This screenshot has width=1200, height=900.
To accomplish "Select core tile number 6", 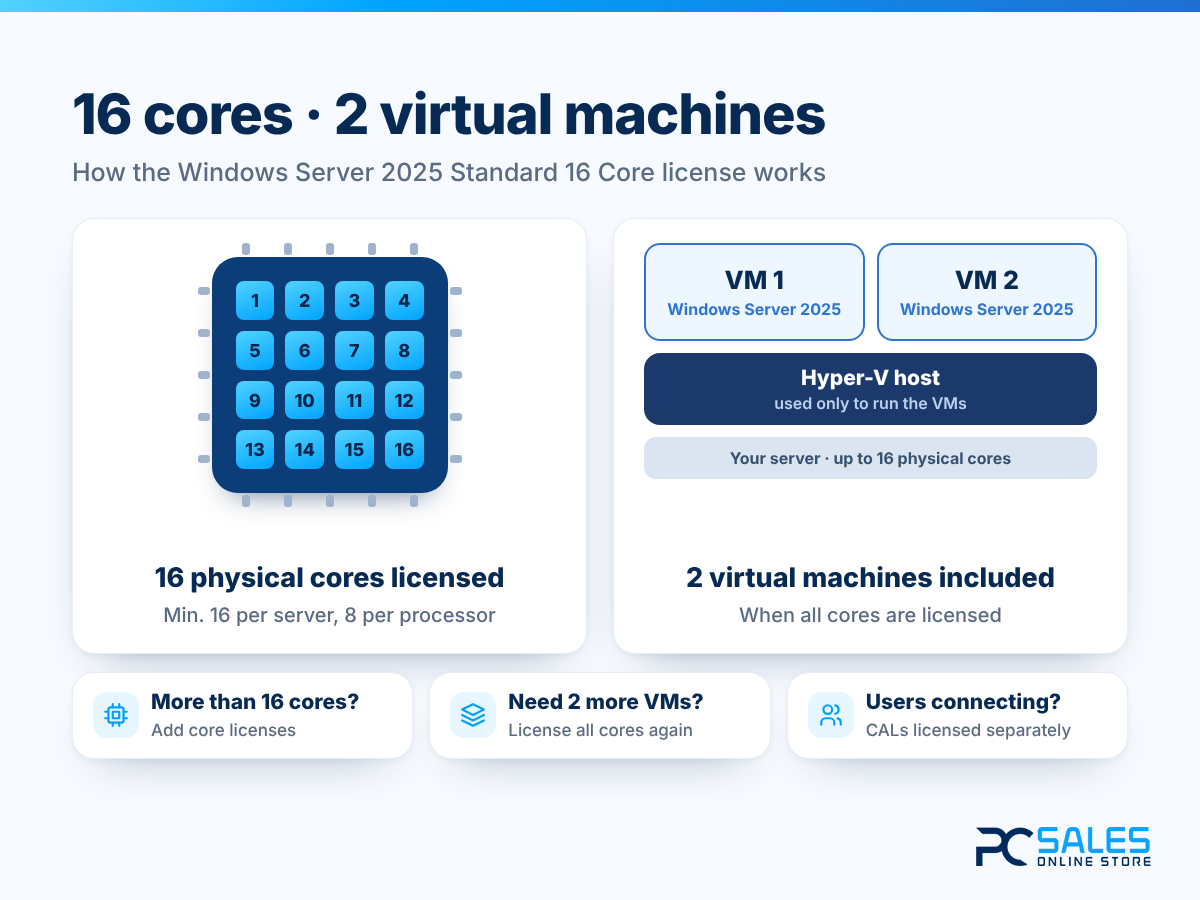I will click(304, 350).
